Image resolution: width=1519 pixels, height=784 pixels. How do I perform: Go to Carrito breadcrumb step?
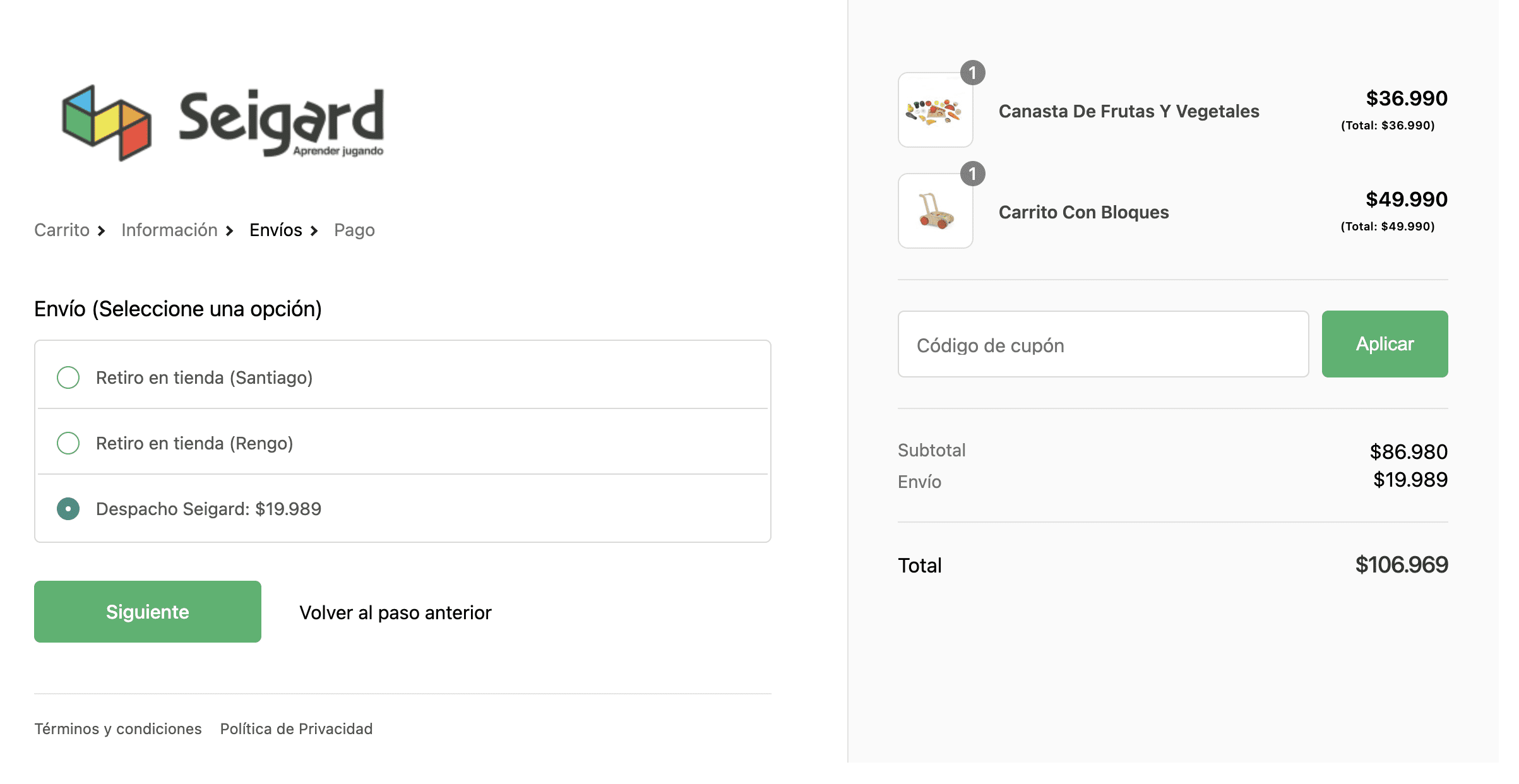(x=62, y=230)
